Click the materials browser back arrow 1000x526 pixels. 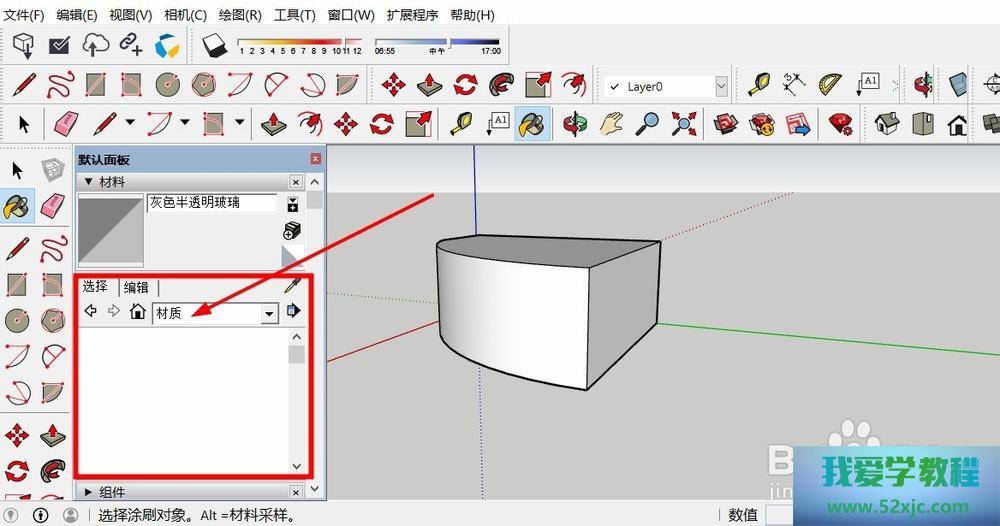[x=91, y=312]
